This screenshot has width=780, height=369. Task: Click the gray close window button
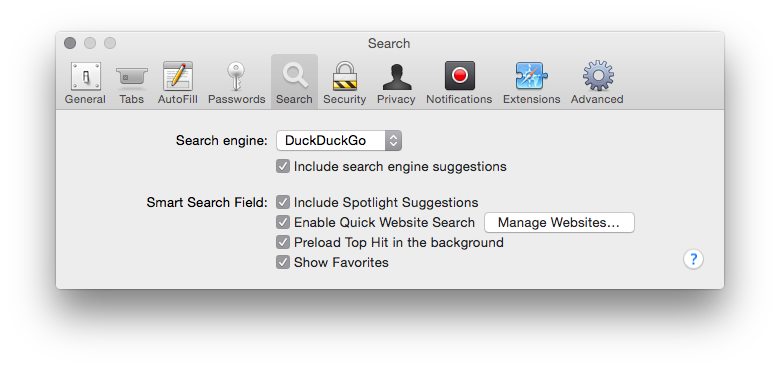pos(70,43)
